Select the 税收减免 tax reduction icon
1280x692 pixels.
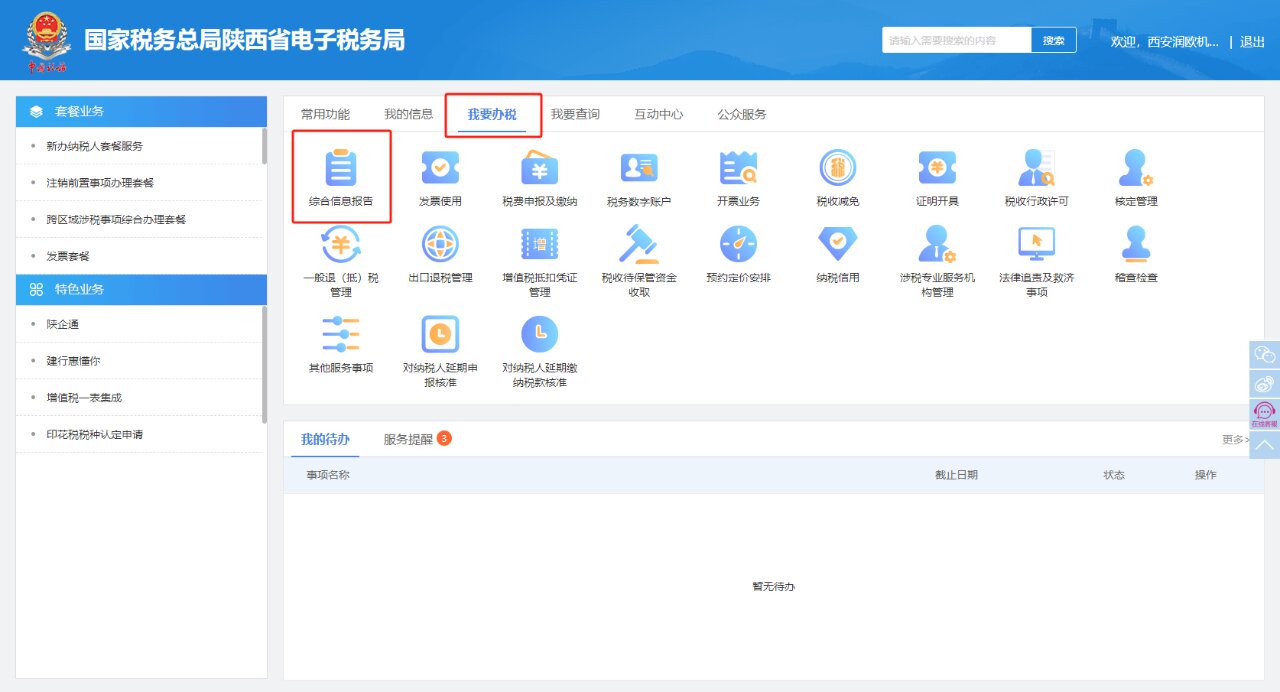coord(838,176)
